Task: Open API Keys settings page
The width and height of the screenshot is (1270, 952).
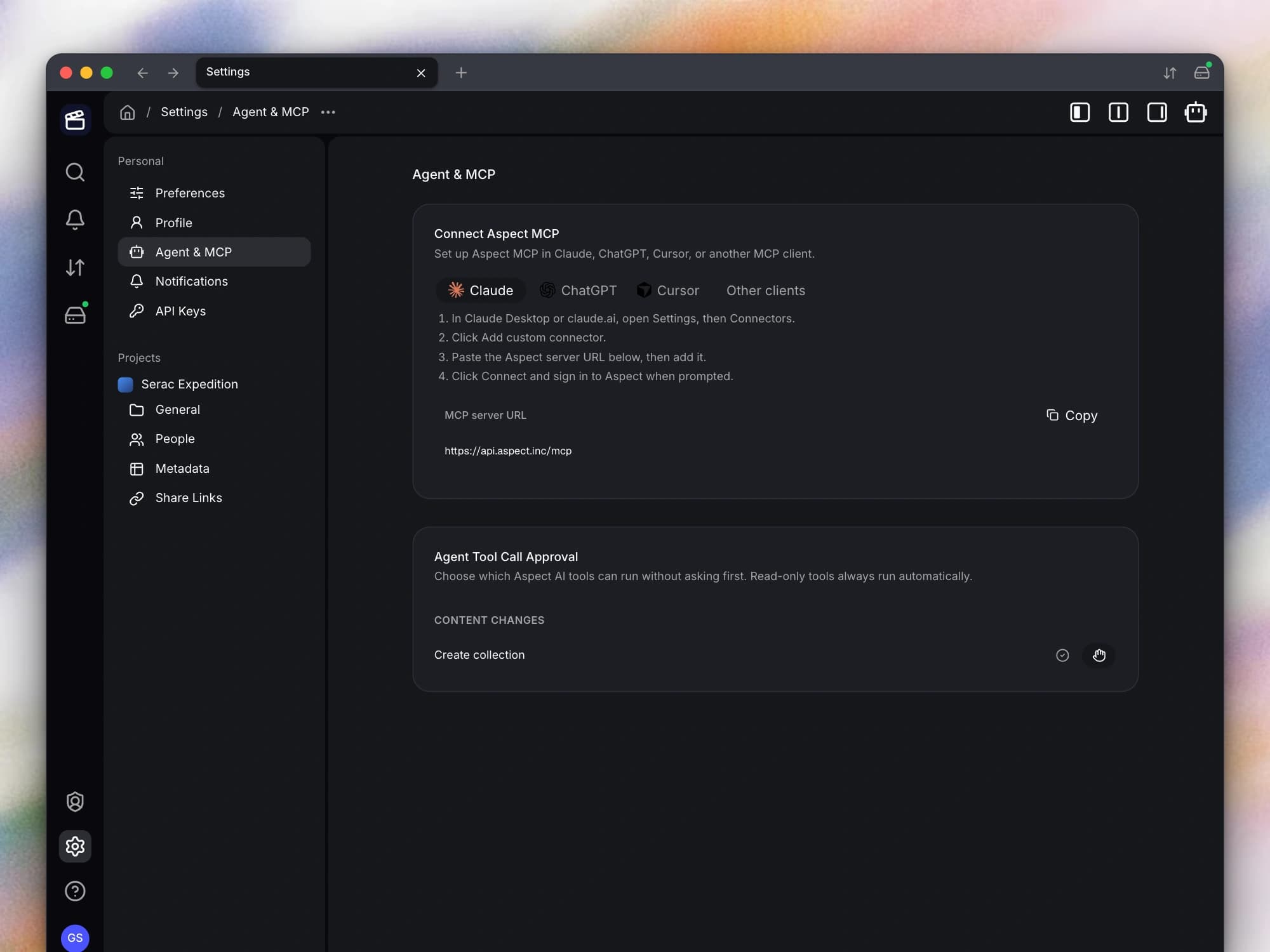Action: (214, 311)
